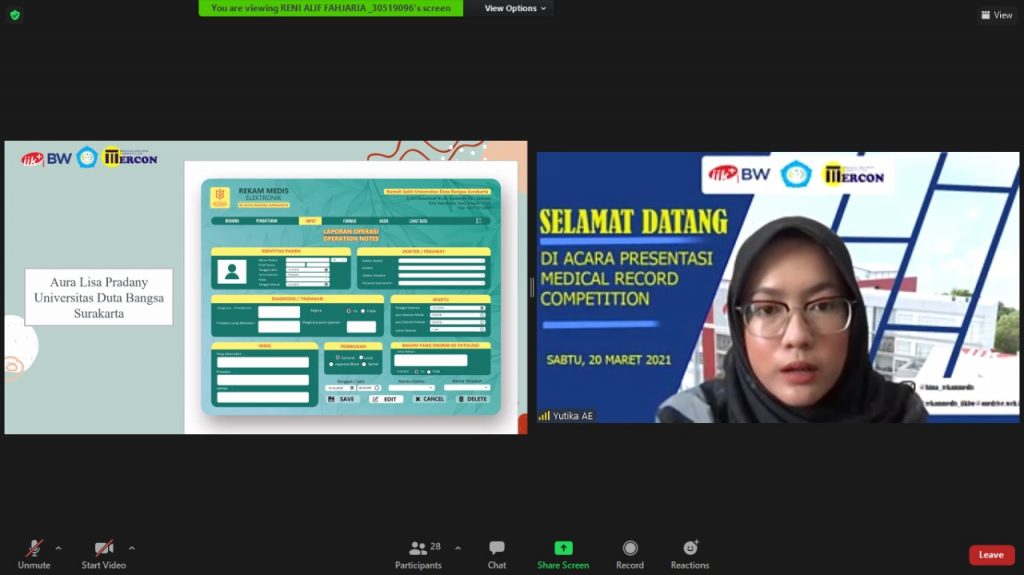The height and width of the screenshot is (575, 1024).
Task: Open the View Options dropdown
Action: 516,8
